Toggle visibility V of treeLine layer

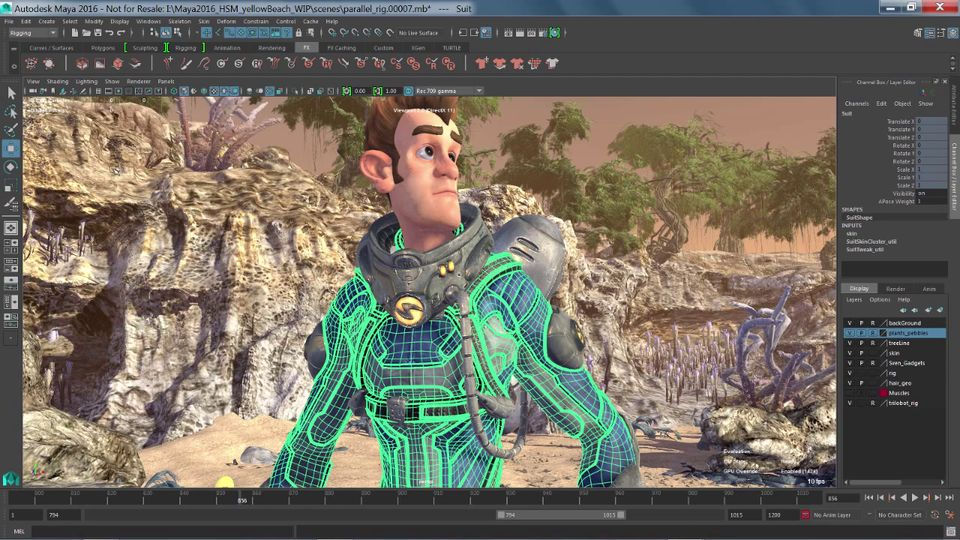pyautogui.click(x=849, y=343)
